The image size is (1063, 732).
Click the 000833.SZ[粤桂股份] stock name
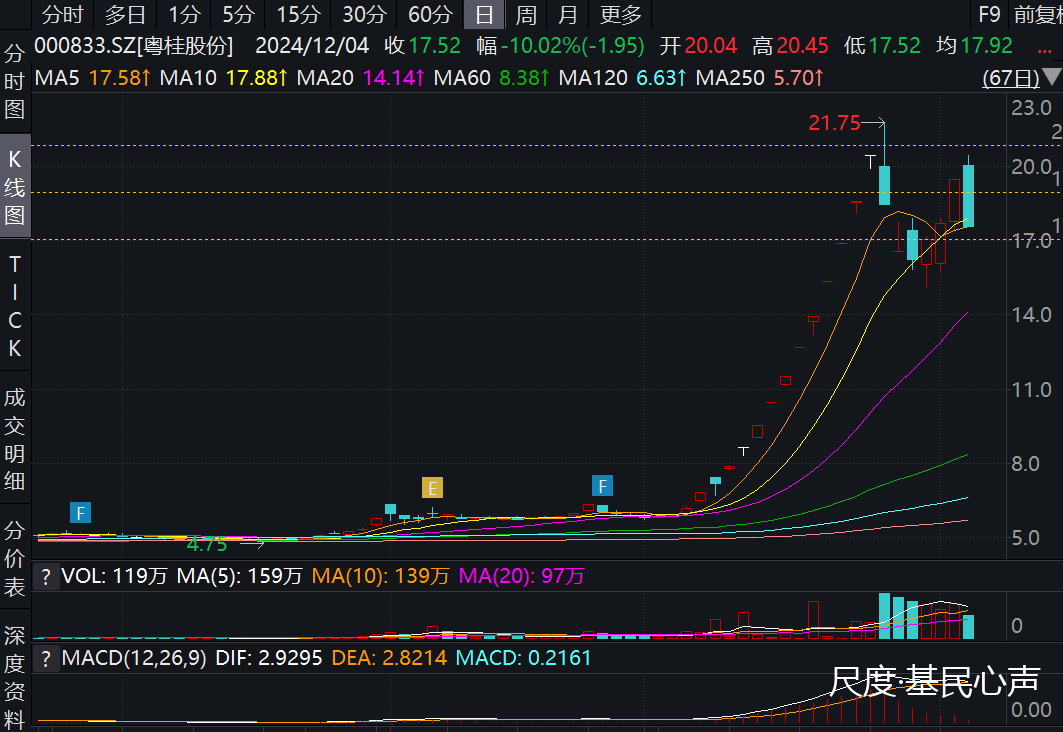(133, 46)
